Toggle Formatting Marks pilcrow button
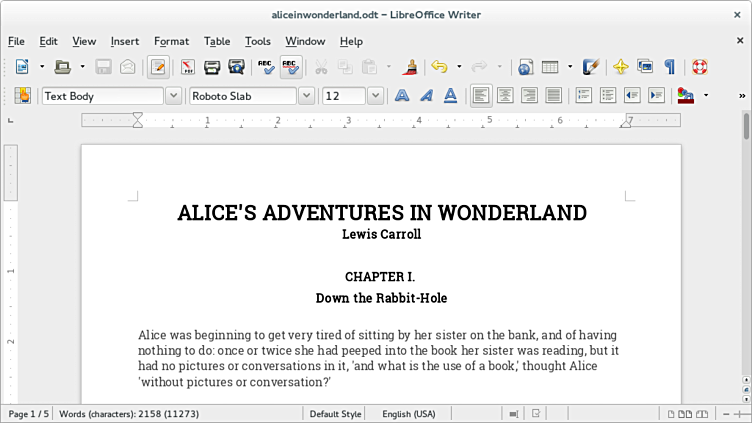Viewport: 752px width, 423px height. [669, 67]
